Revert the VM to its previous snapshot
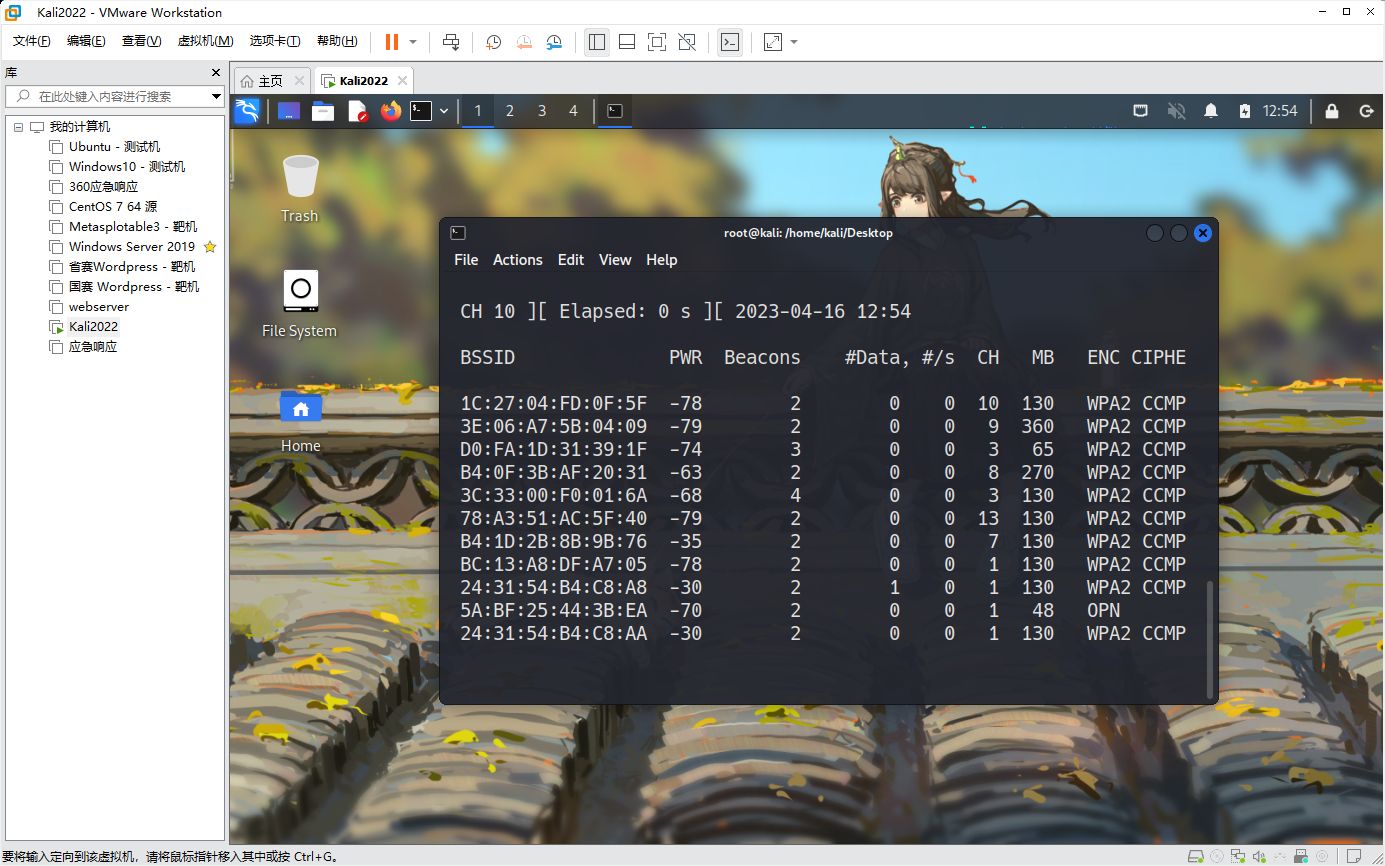This screenshot has height=866, width=1385. pyautogui.click(x=524, y=42)
